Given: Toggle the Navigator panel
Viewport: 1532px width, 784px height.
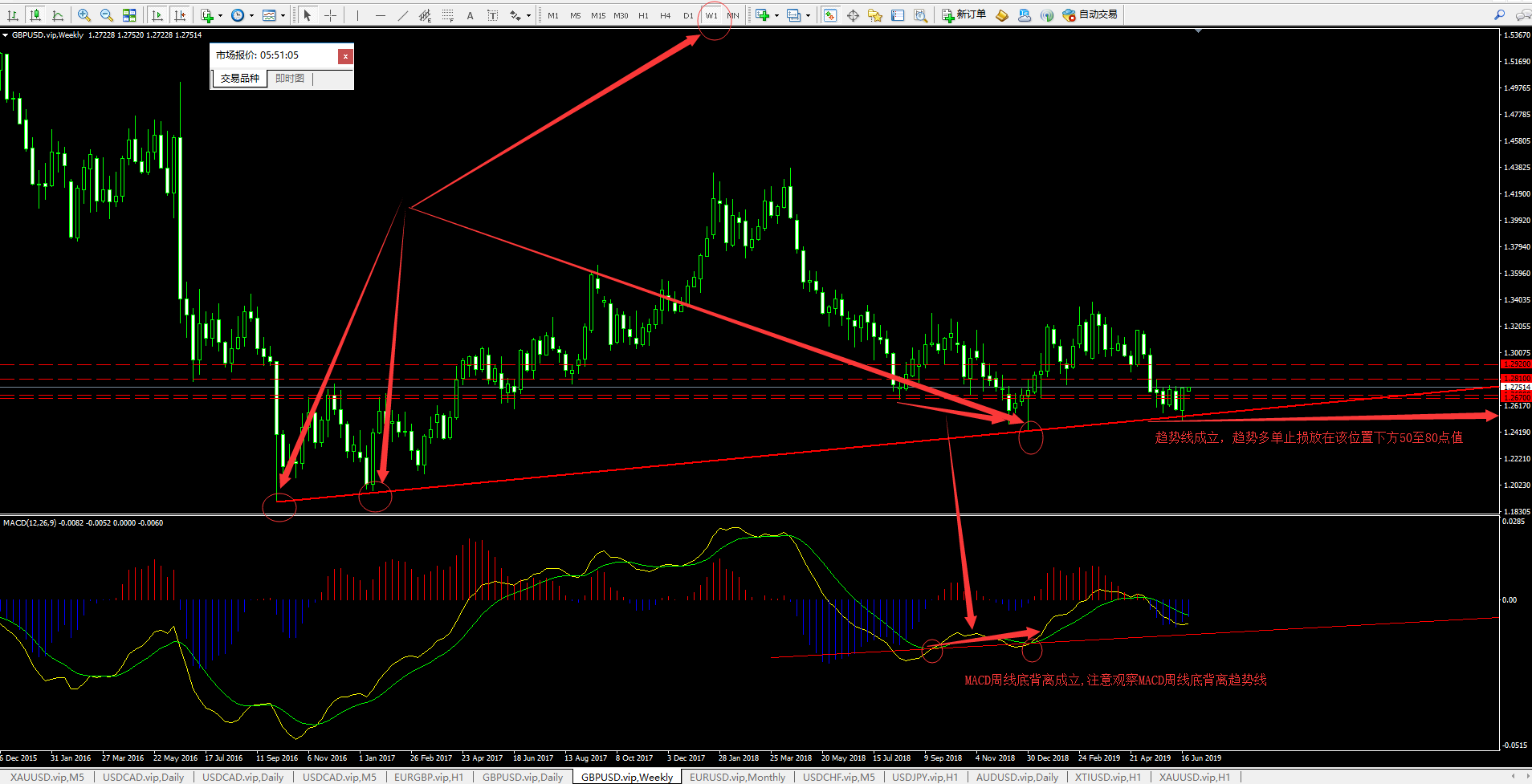Looking at the screenshot, I should pyautogui.click(x=875, y=15).
